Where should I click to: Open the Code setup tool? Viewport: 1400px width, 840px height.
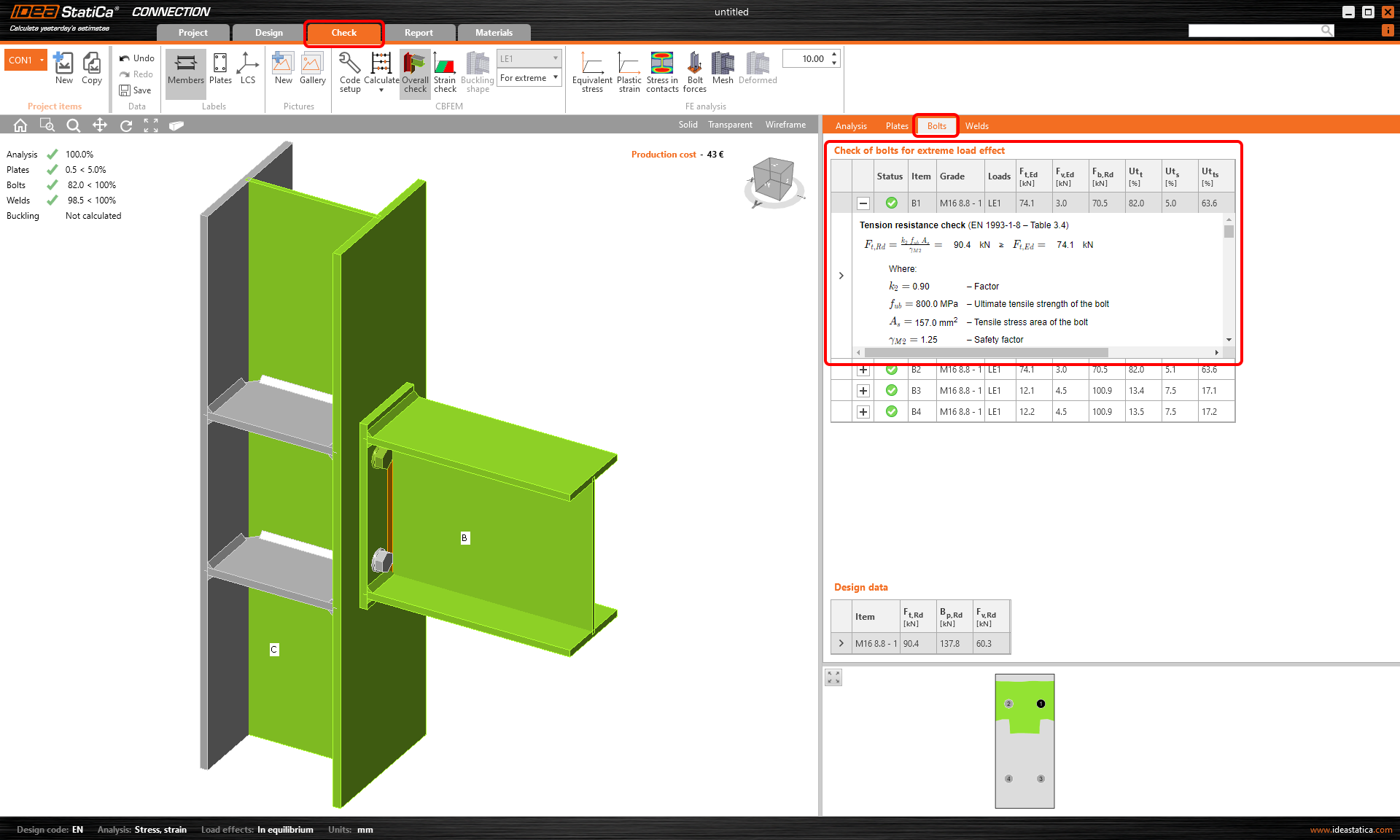[349, 71]
